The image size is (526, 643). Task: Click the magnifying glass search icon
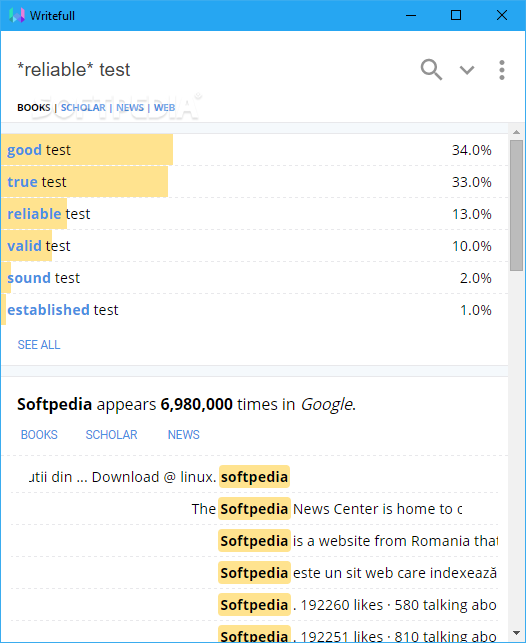click(x=431, y=70)
